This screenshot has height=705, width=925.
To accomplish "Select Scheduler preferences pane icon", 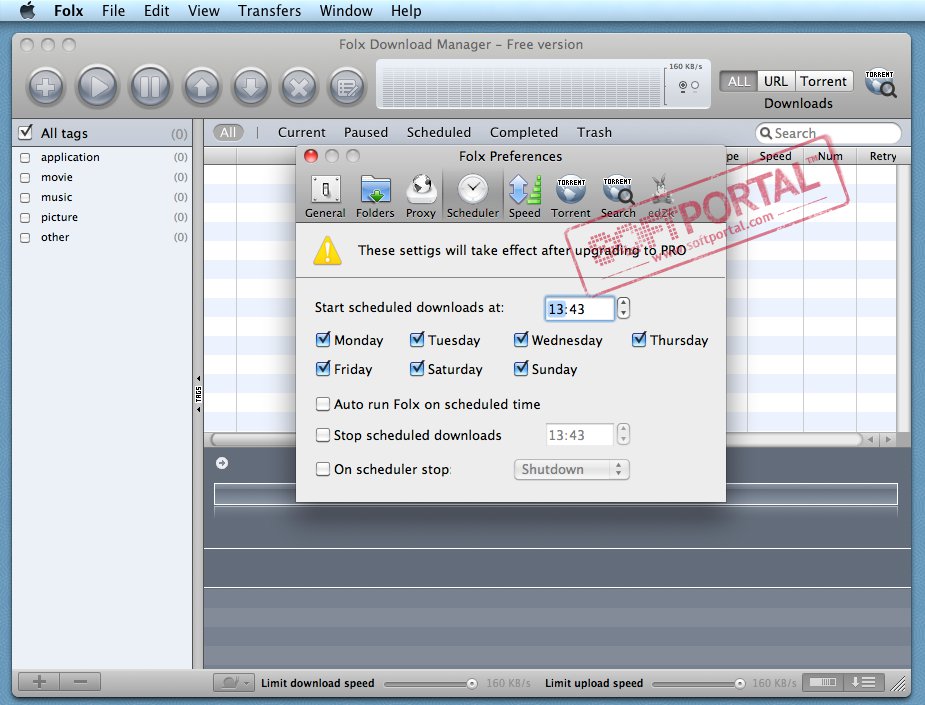I will (x=473, y=197).
